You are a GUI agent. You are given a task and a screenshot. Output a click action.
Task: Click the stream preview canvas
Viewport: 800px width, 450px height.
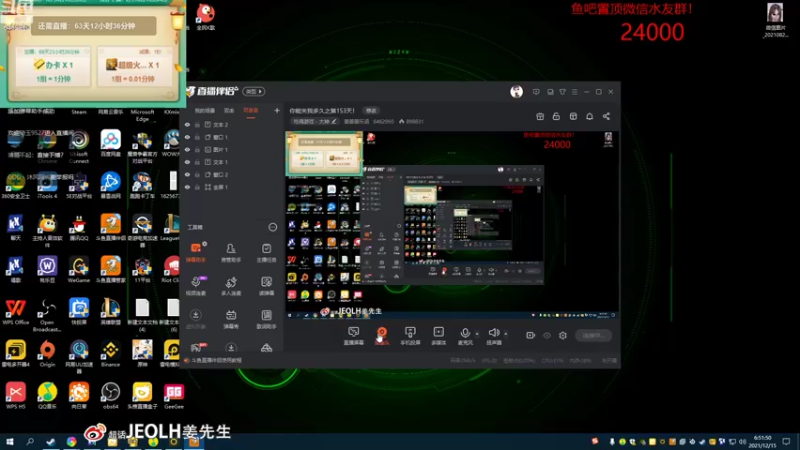pyautogui.click(x=453, y=225)
